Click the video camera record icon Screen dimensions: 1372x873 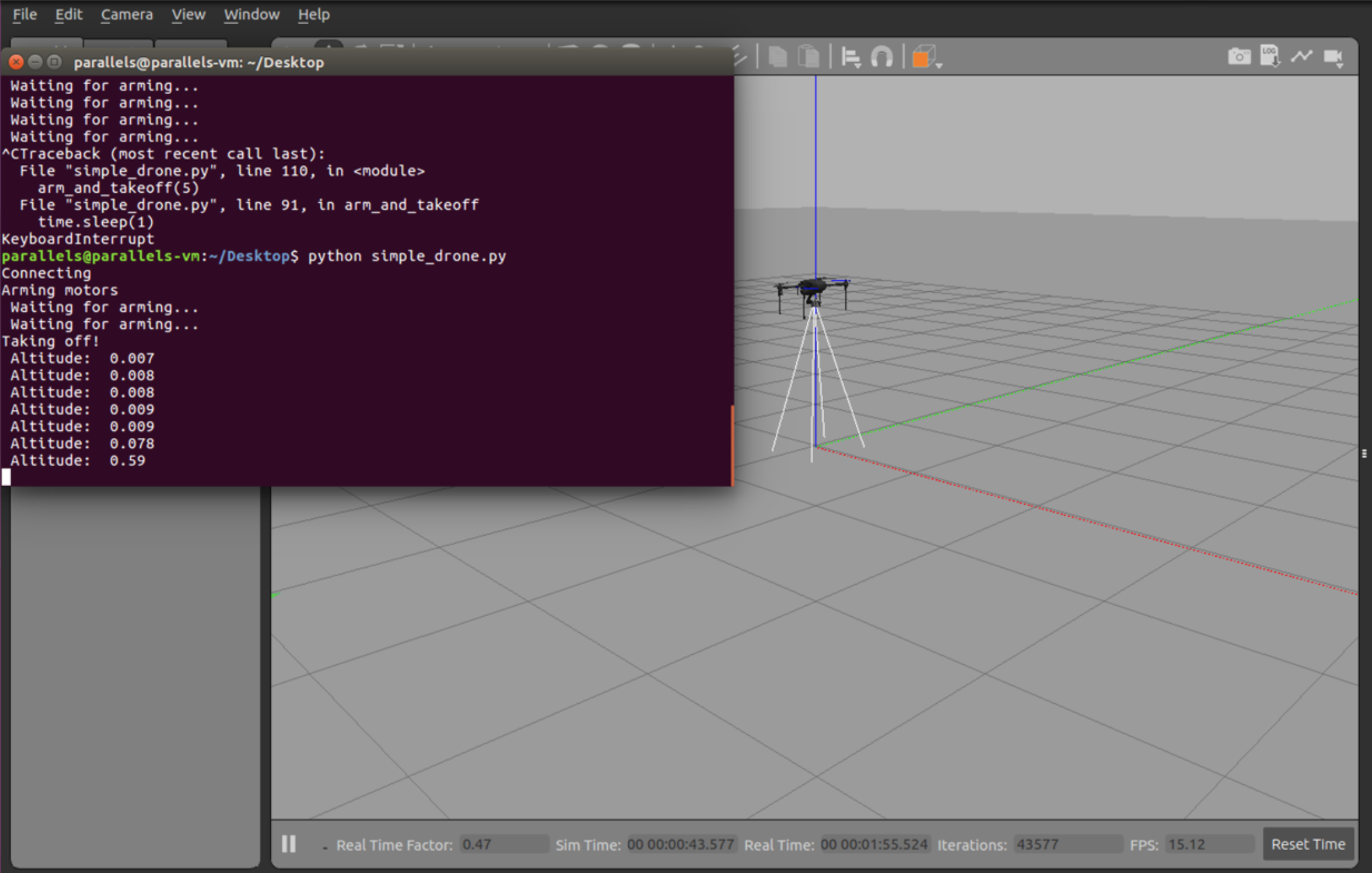(1332, 57)
